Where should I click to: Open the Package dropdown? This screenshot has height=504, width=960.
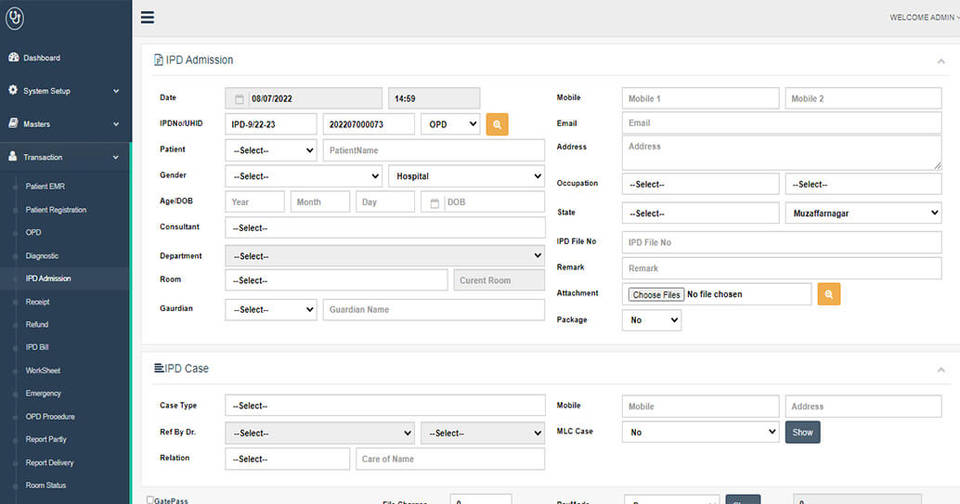651,320
